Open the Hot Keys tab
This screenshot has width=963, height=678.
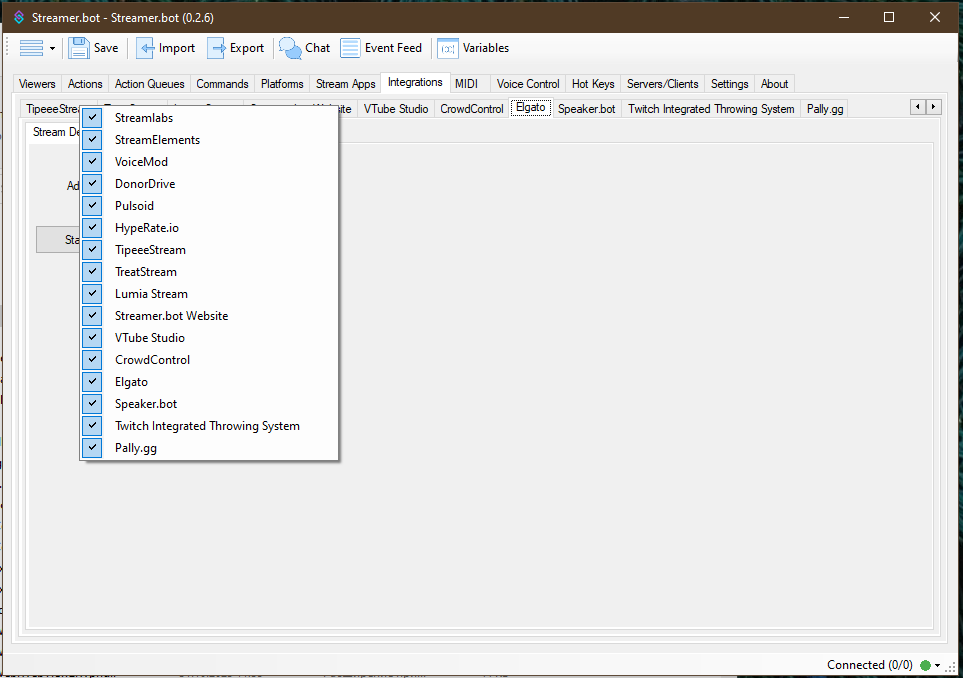tap(593, 84)
